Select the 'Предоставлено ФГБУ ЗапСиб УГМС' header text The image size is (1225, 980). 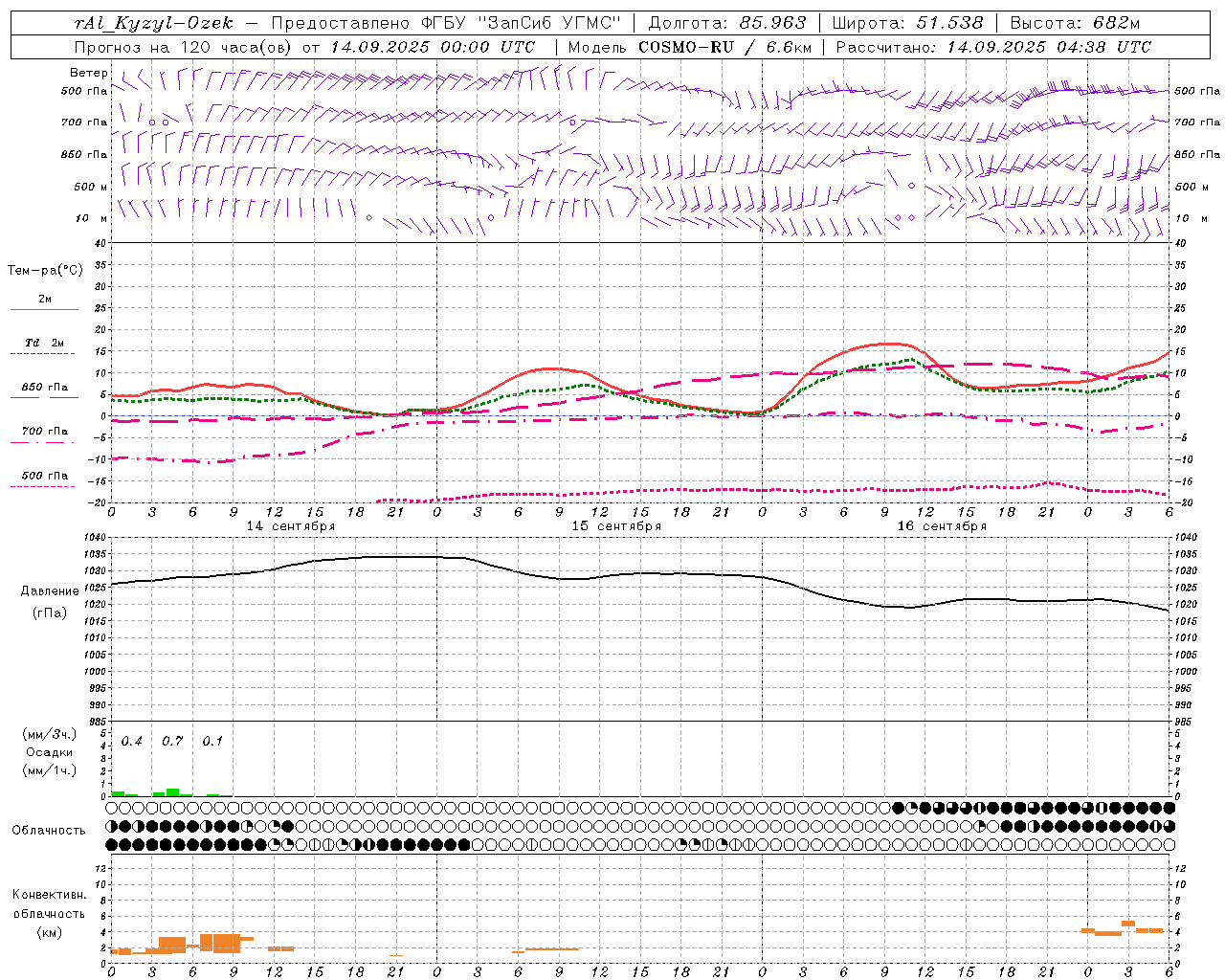[447, 23]
